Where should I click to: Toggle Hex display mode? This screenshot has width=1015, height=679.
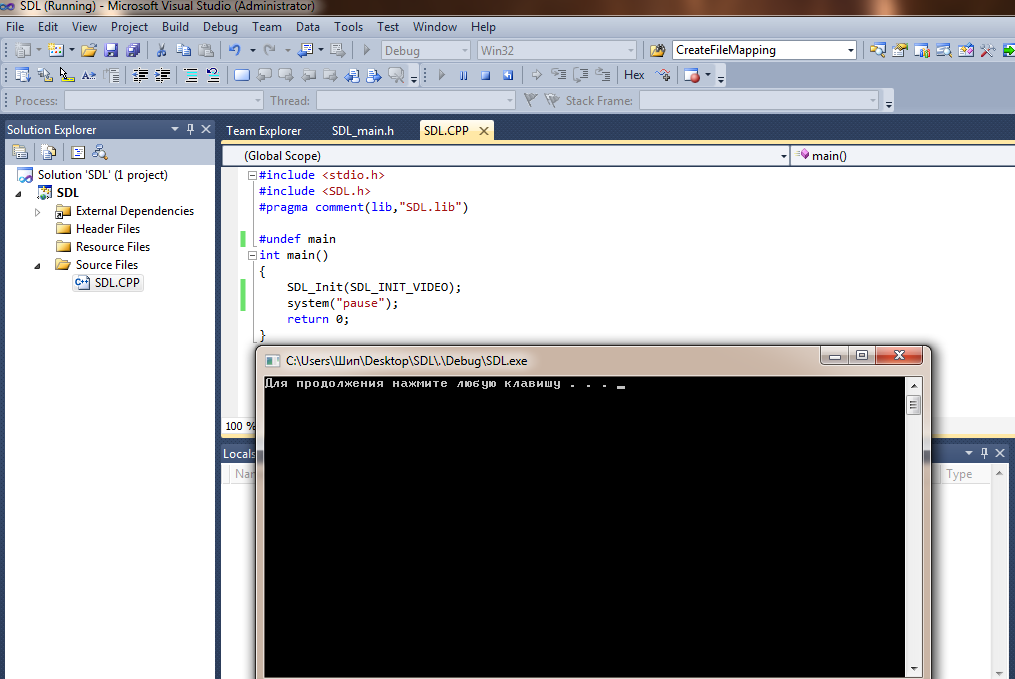[634, 75]
